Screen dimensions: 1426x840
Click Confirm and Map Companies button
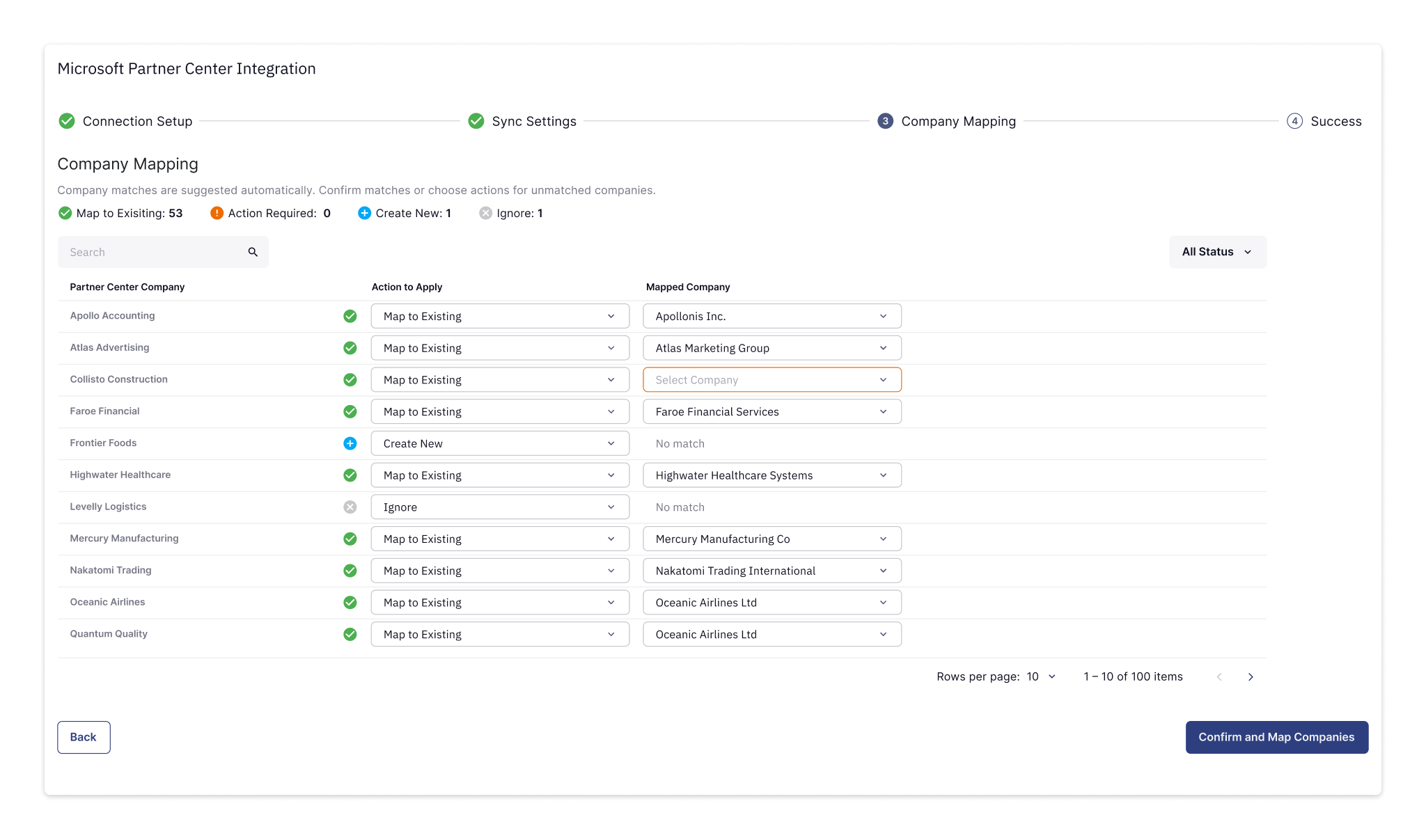click(x=1276, y=737)
